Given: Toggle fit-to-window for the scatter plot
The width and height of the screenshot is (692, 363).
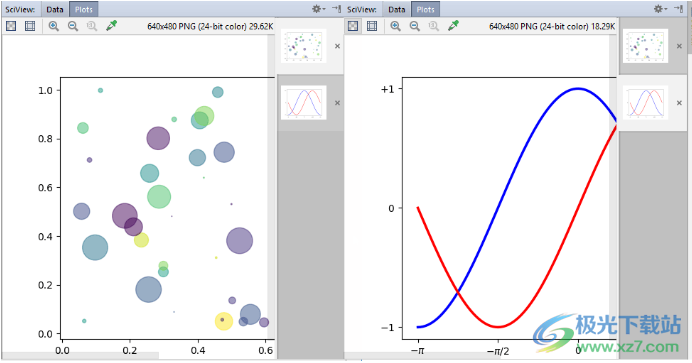Looking at the screenshot, I should coord(11,26).
